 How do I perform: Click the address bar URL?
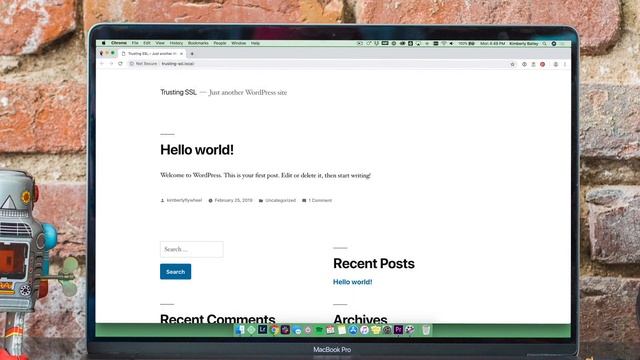[x=178, y=64]
